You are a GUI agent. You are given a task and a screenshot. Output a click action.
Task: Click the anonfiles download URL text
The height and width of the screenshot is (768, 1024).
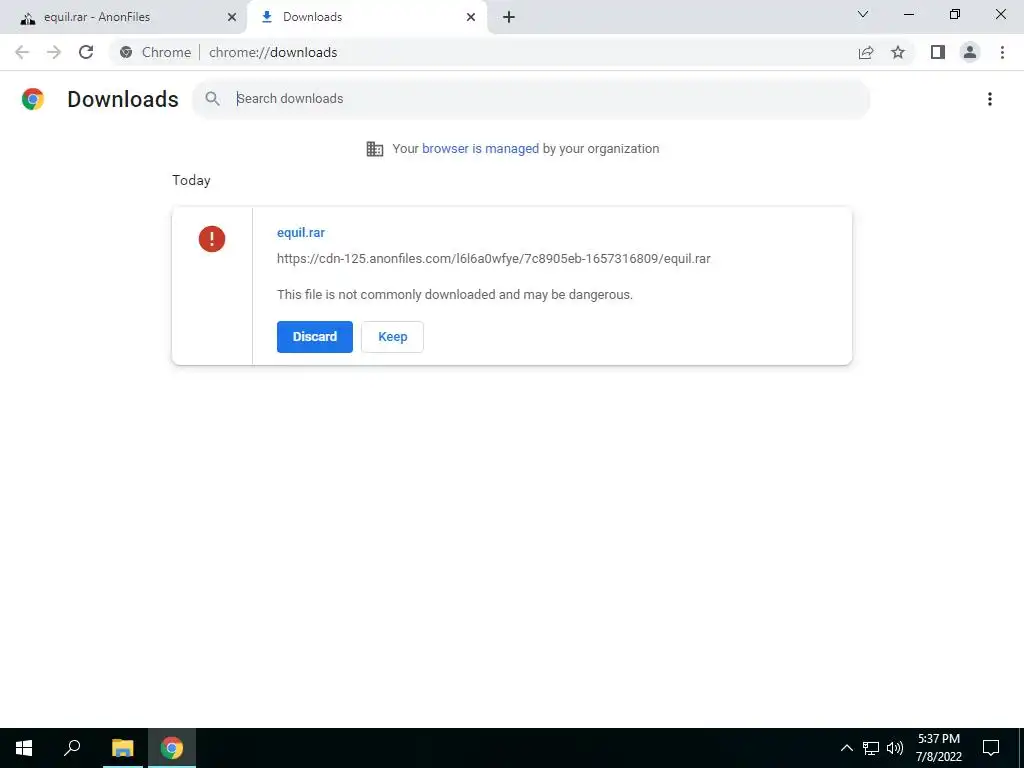[x=494, y=259]
